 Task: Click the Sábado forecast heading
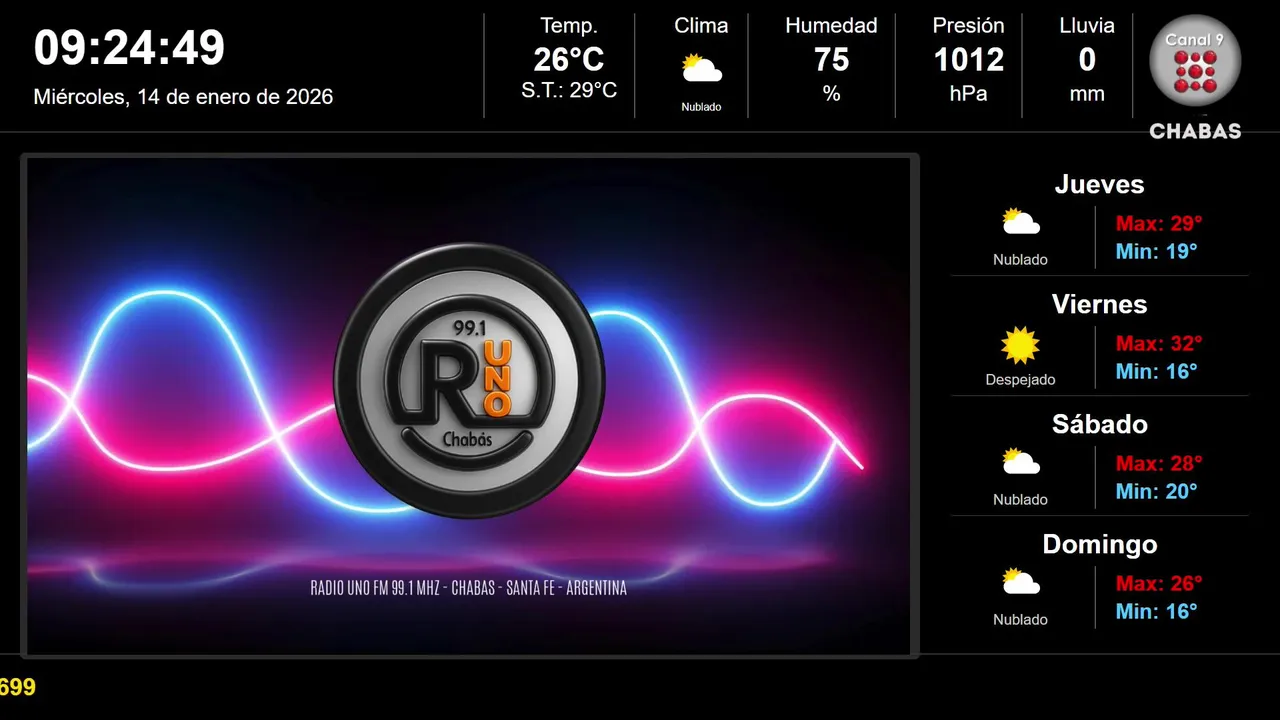point(1099,424)
